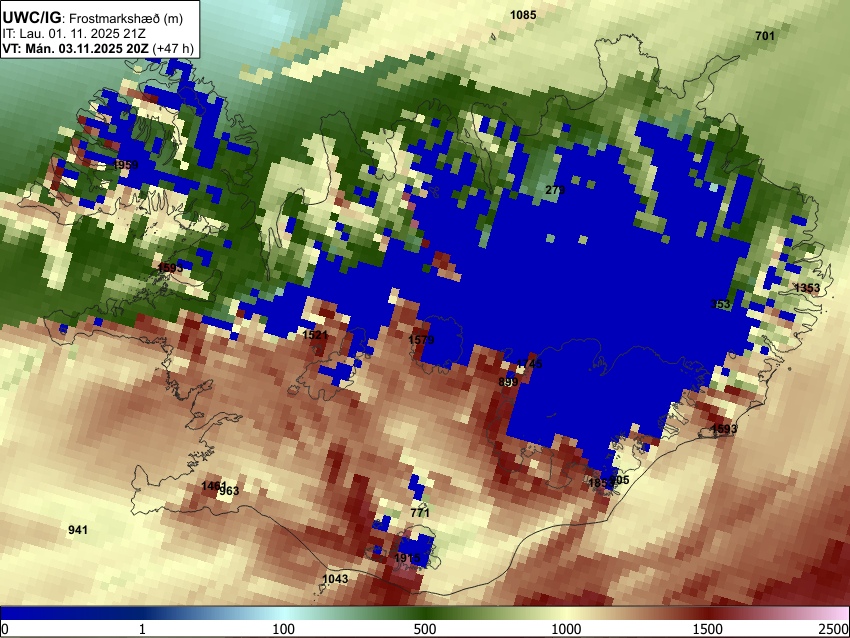This screenshot has height=638, width=850.
Task: Select the 1521 map label
Action: tap(315, 334)
